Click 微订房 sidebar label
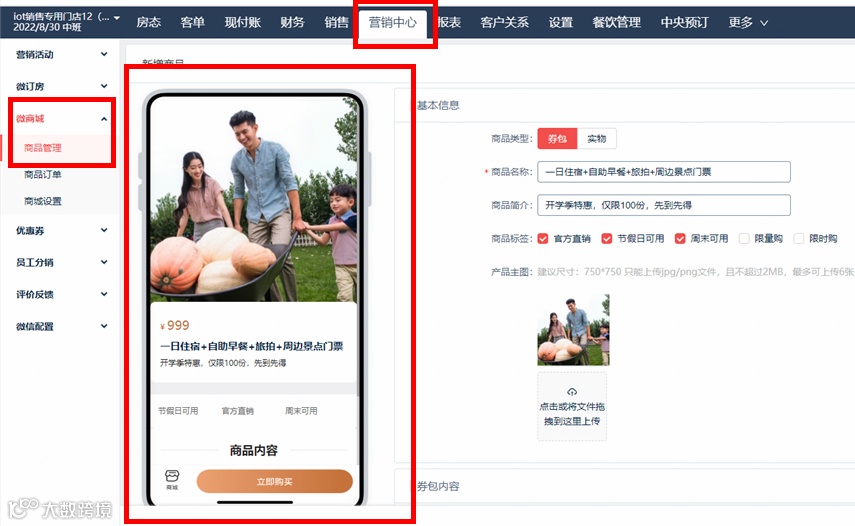Screen dimensions: 855x526 30,87
